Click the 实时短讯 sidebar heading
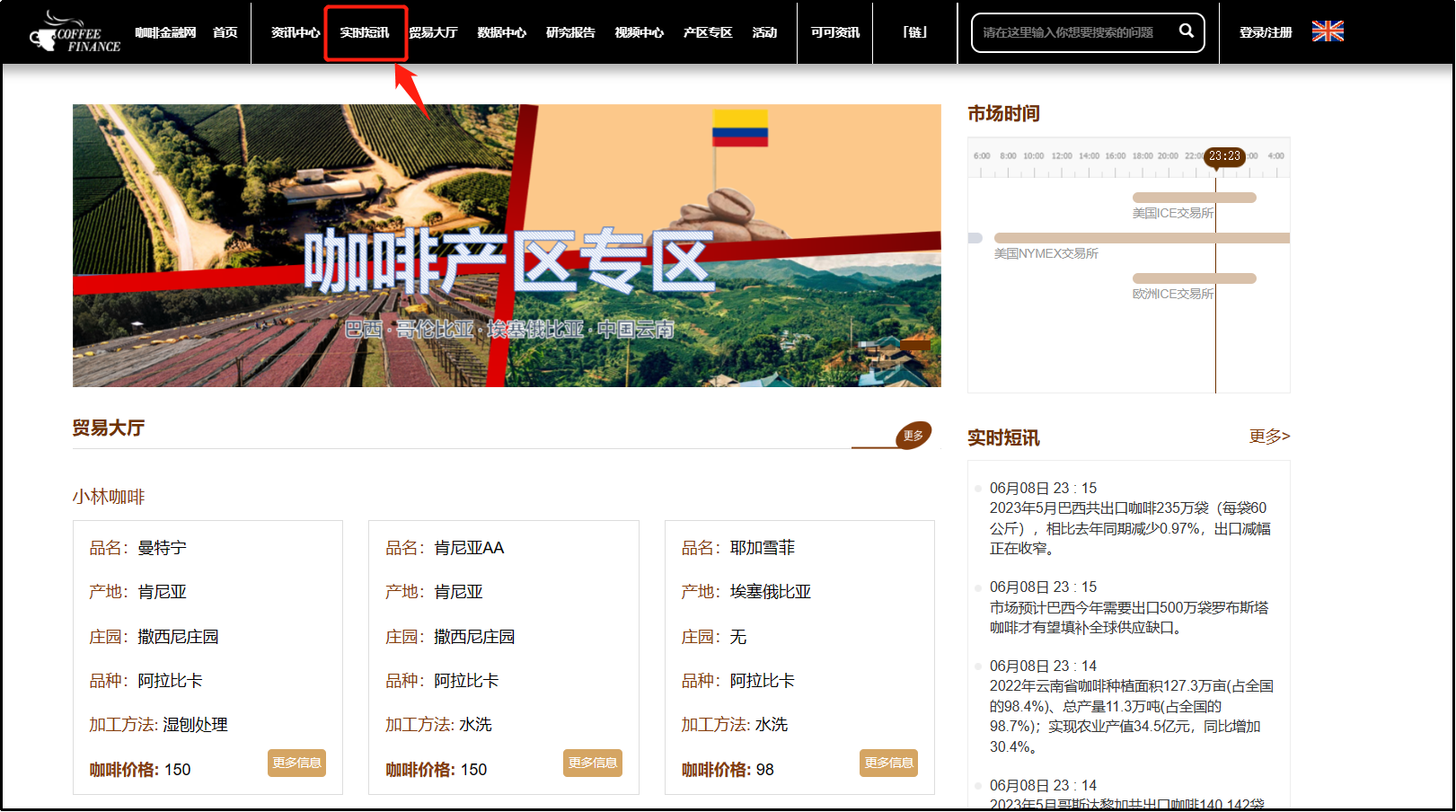The height and width of the screenshot is (812, 1456). click(1003, 438)
